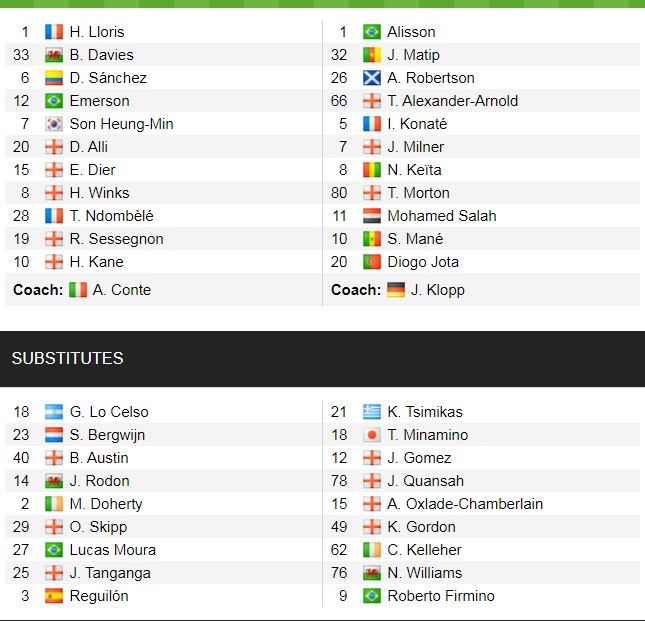Open T. Alexander-Arnold's player profile
Screen dimensions: 645x621
point(452,101)
